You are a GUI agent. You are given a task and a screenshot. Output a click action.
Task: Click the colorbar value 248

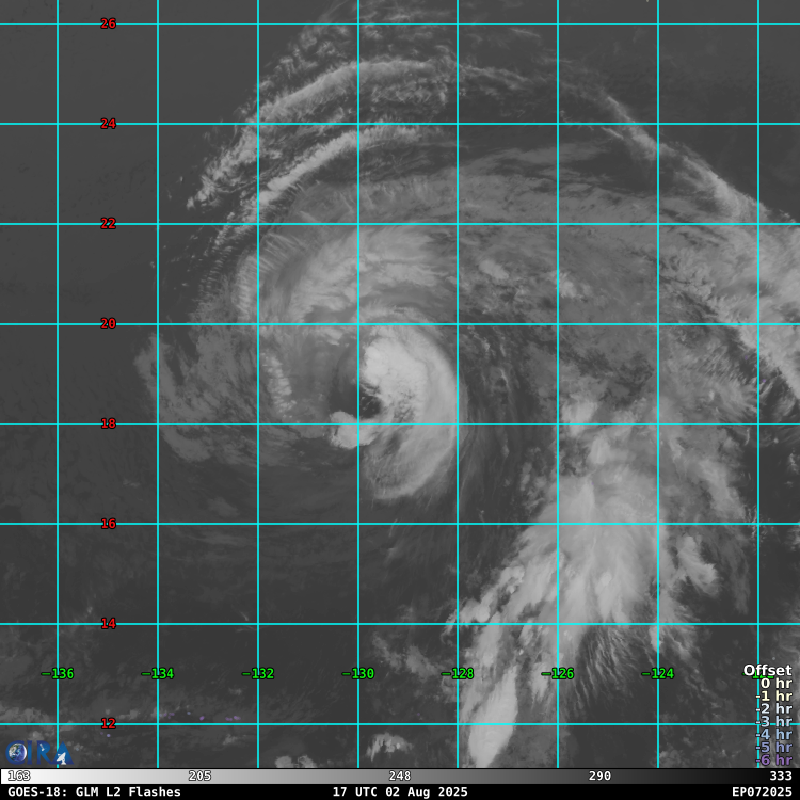pos(399,776)
